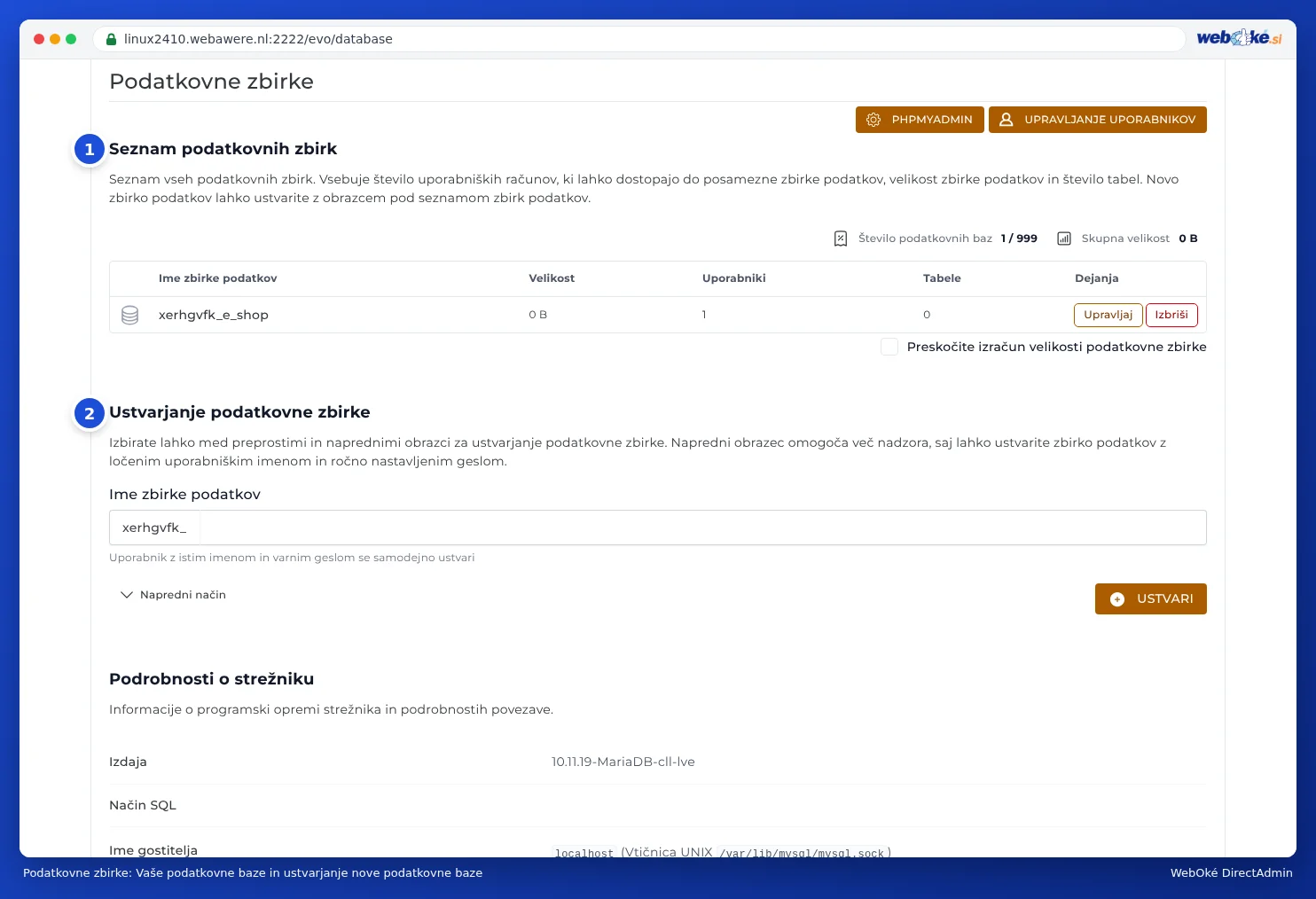Open UPRAVLJANJE UPORABNIKOV user management
This screenshot has height=899, width=1316.
tap(1098, 120)
